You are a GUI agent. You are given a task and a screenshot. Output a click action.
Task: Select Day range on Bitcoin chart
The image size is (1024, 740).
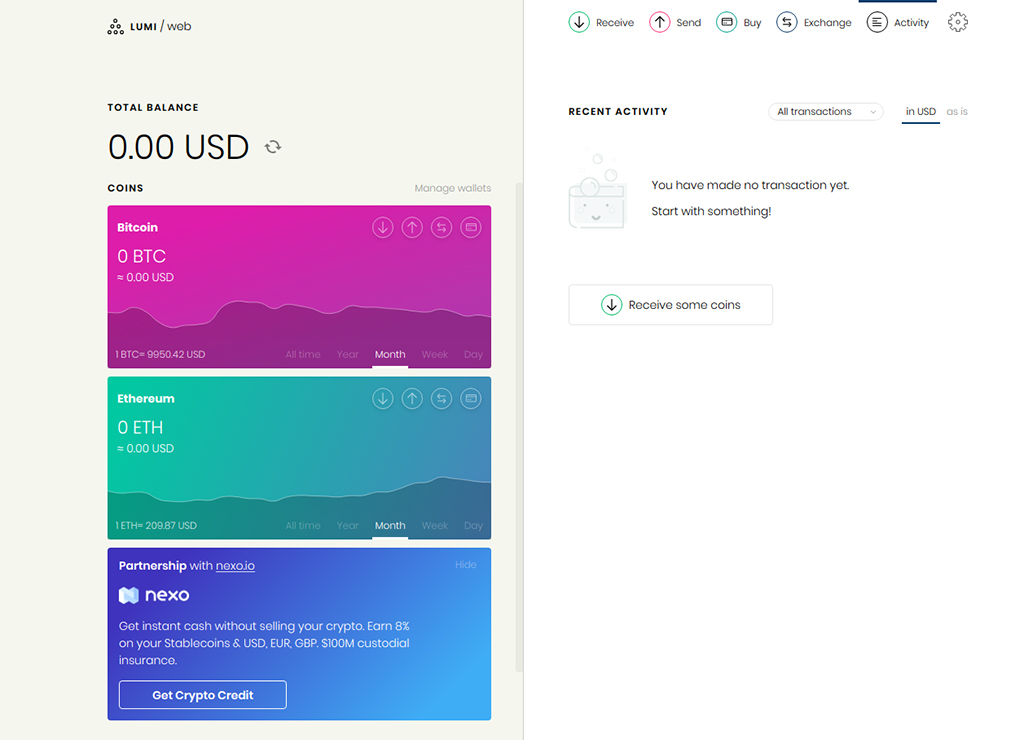click(473, 355)
